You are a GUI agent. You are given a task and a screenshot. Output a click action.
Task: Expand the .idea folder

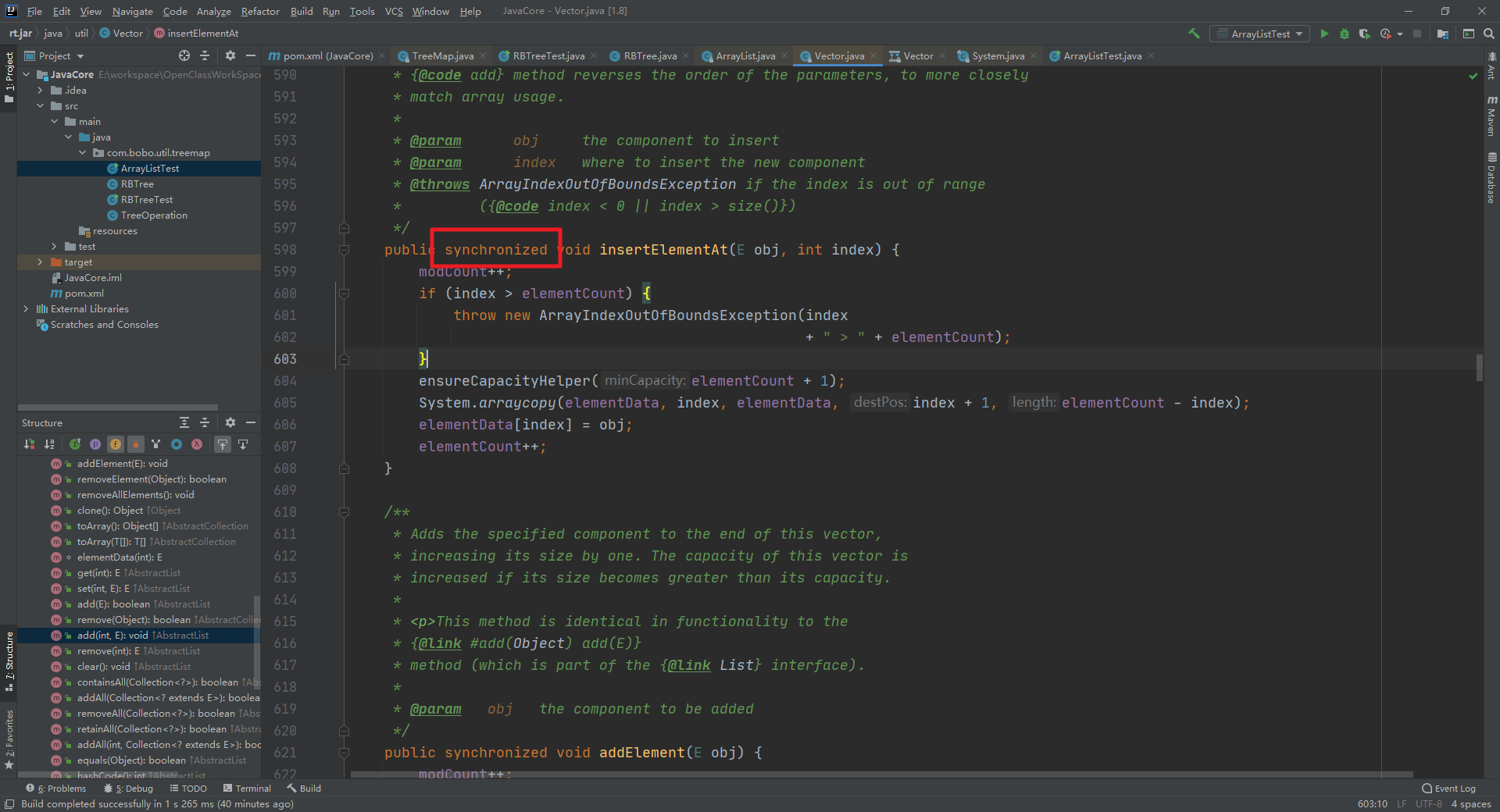(x=41, y=91)
